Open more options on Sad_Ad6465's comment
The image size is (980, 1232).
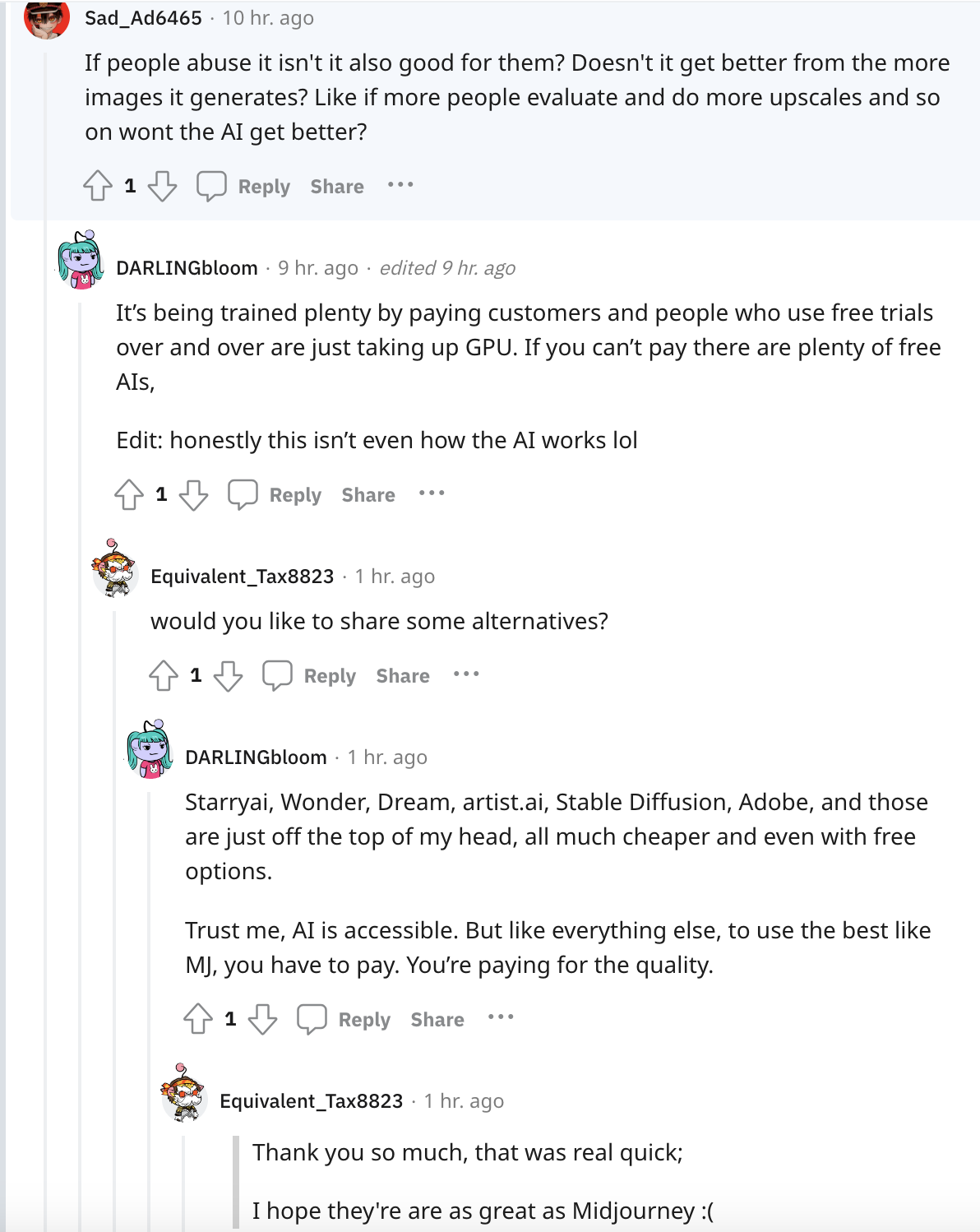point(400,185)
